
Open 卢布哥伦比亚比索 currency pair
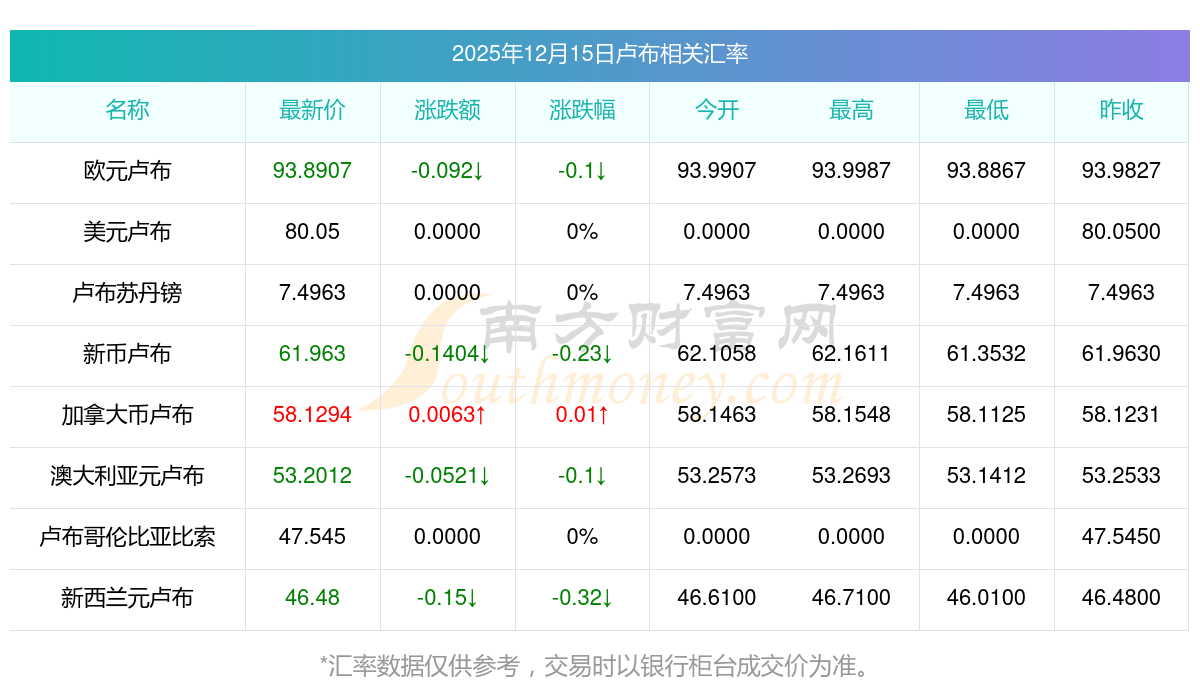(x=127, y=537)
